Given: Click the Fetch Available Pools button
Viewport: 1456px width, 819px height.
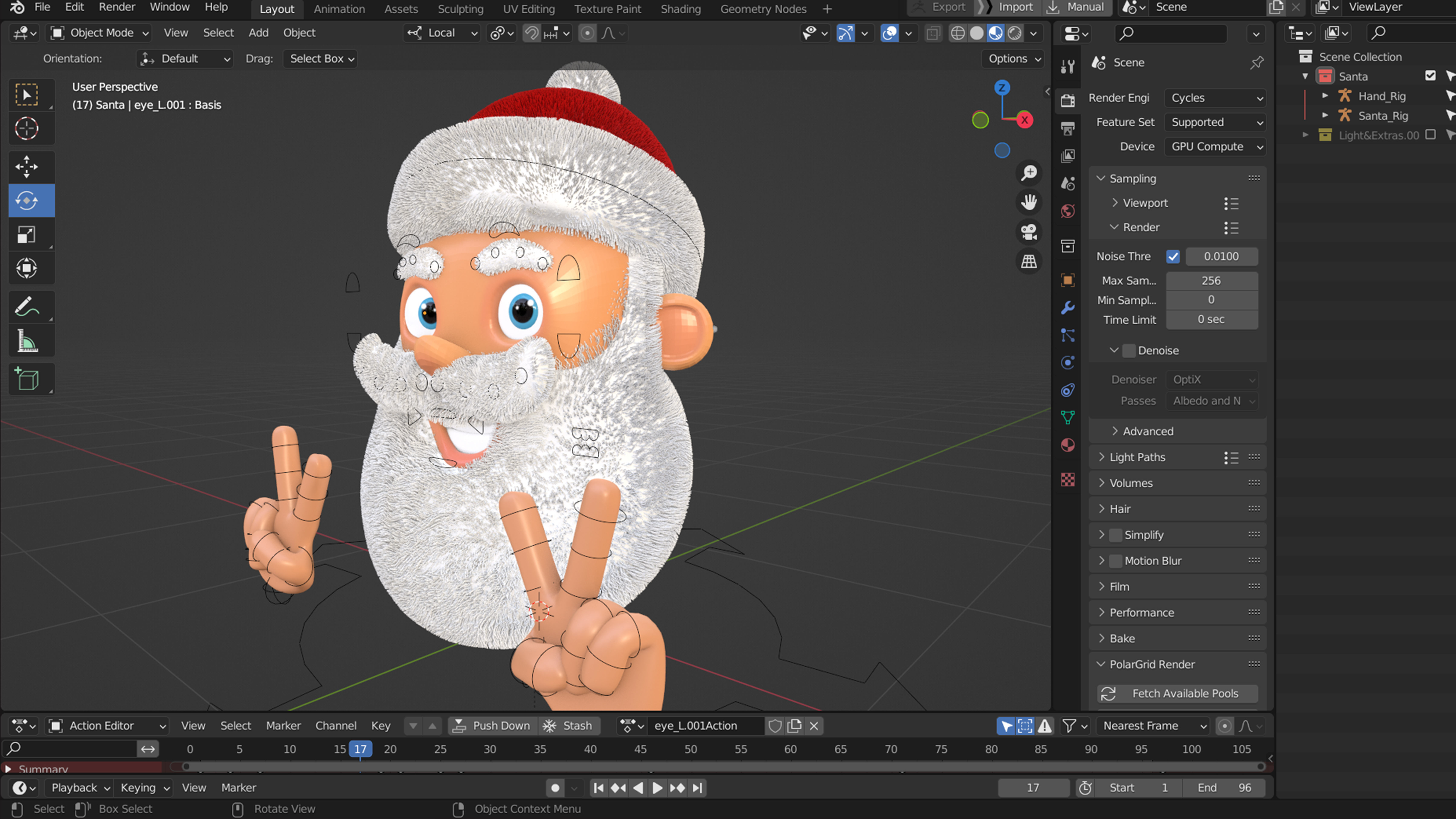Looking at the screenshot, I should pyautogui.click(x=1177, y=694).
